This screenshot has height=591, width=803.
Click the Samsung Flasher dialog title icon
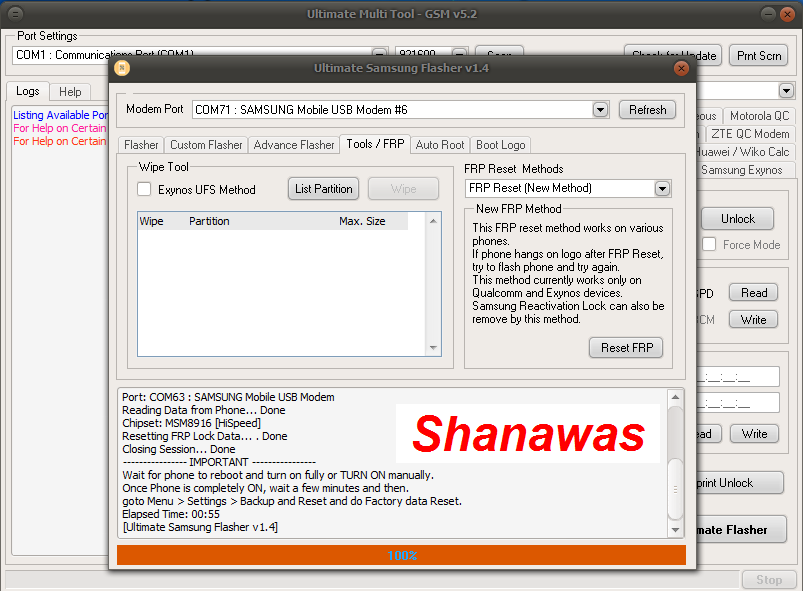tap(122, 68)
